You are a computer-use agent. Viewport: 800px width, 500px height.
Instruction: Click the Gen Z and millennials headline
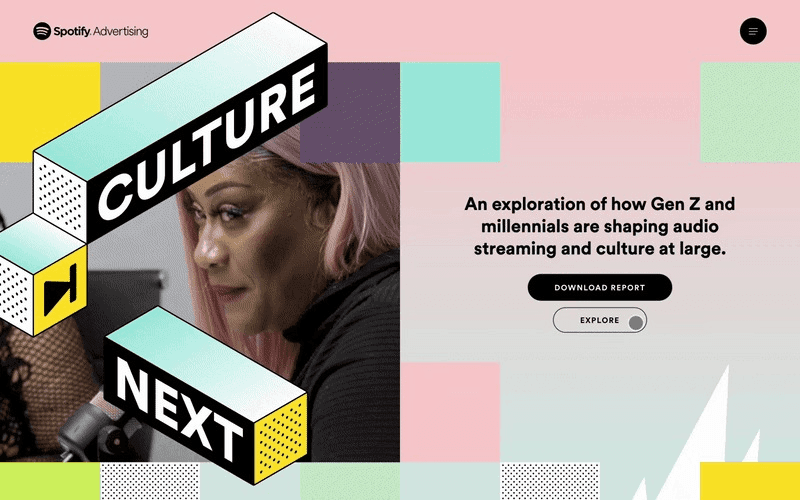tap(599, 226)
